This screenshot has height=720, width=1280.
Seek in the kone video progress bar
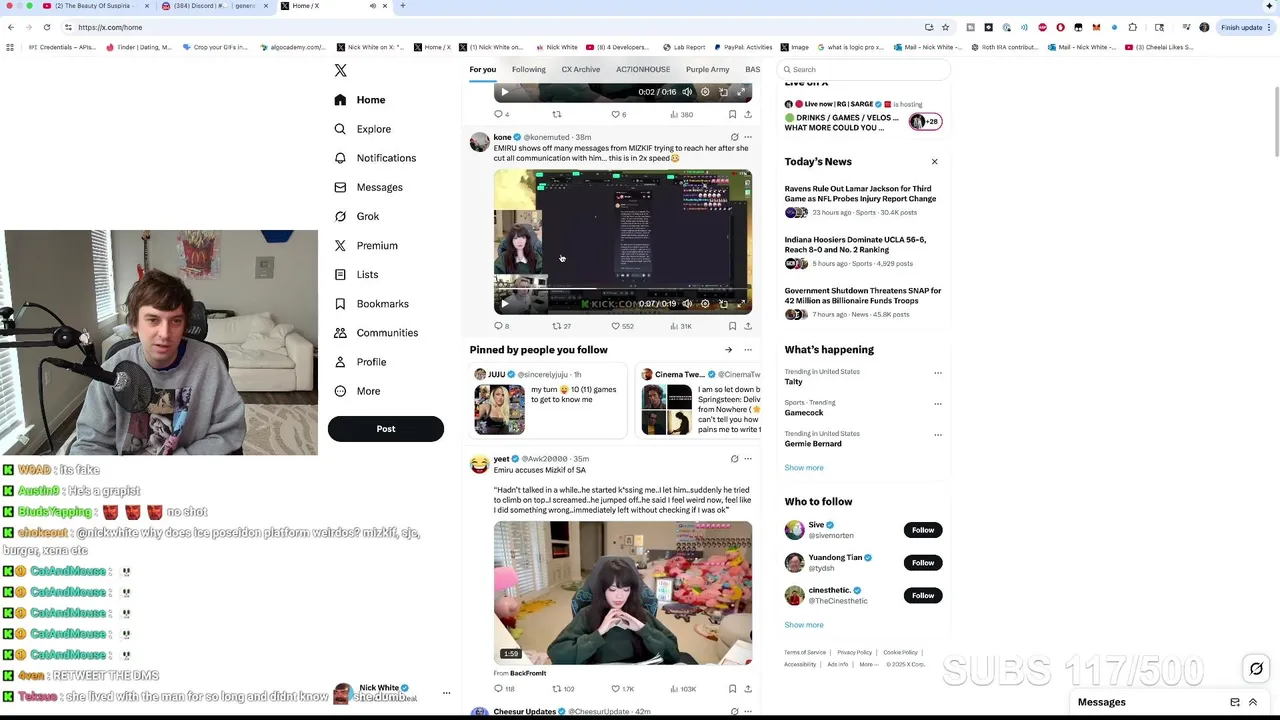[x=622, y=291]
